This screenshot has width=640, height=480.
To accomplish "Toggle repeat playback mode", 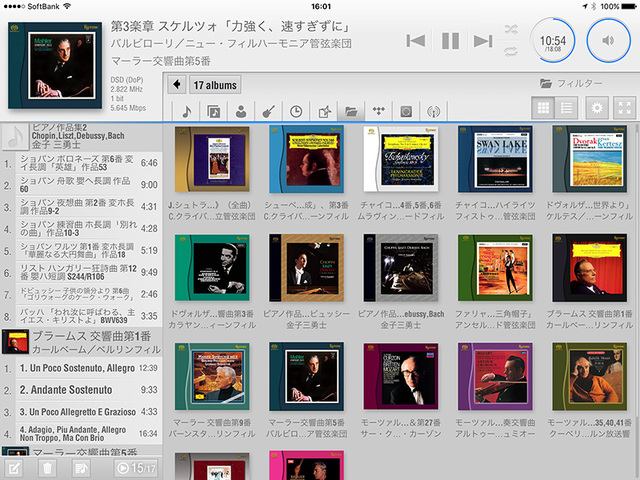I will [512, 51].
